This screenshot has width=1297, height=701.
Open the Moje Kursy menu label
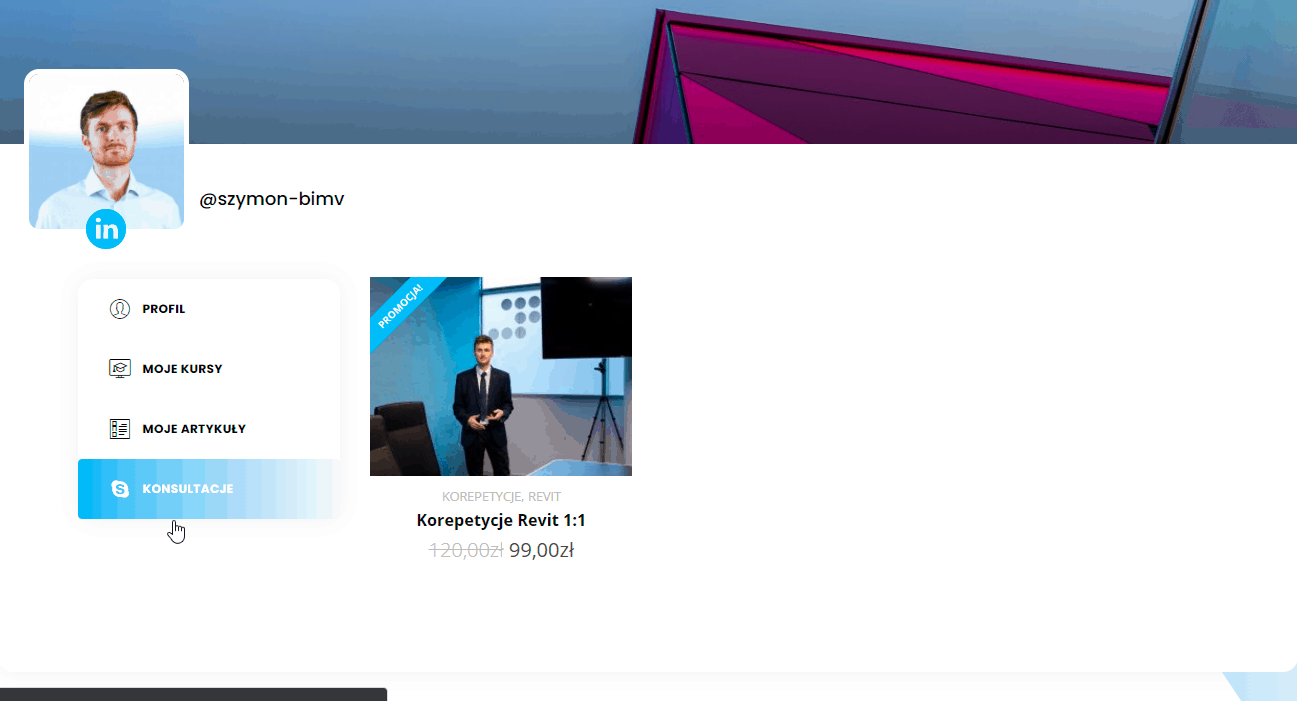182,369
